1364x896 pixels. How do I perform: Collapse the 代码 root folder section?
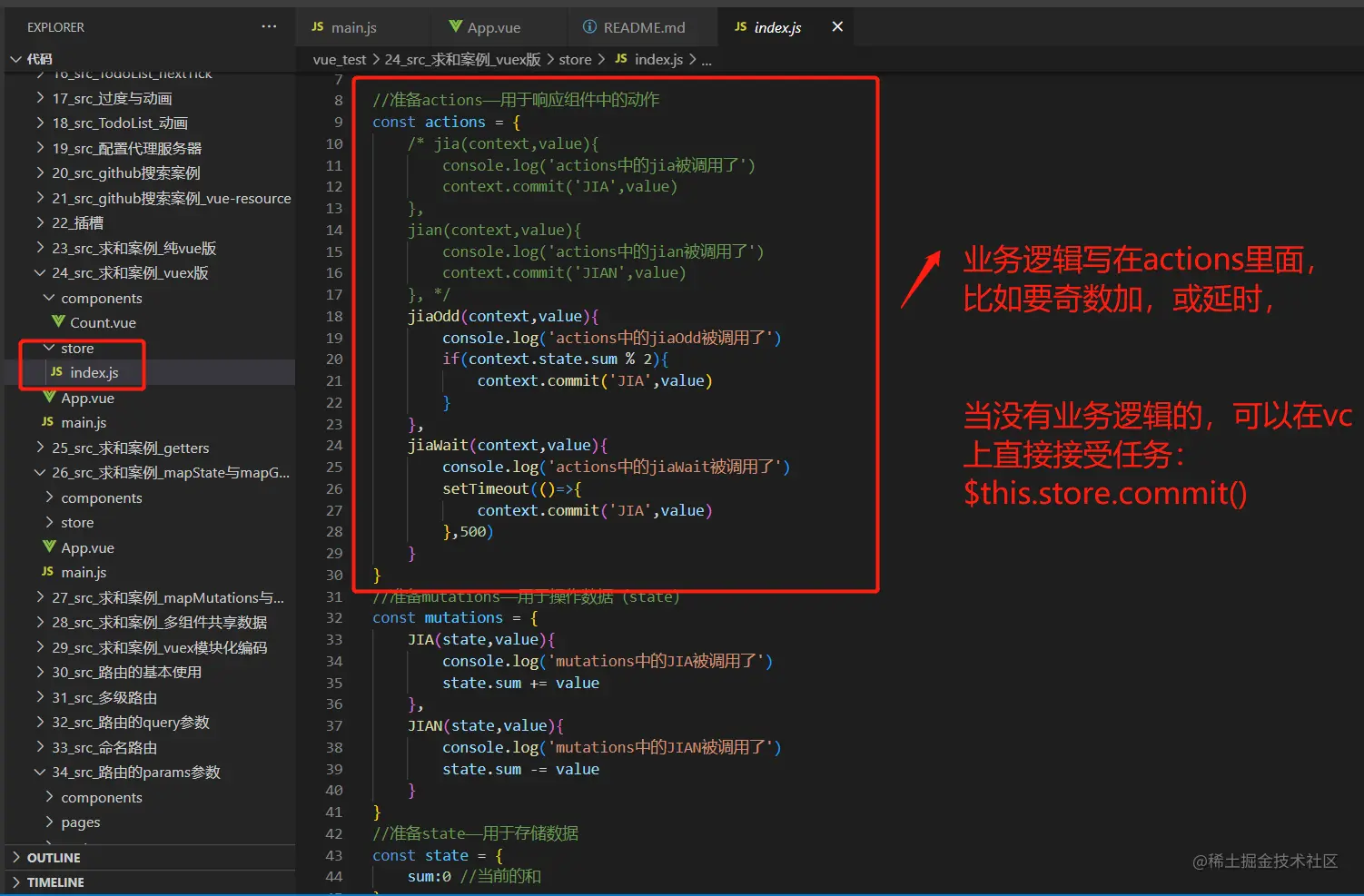[15, 59]
